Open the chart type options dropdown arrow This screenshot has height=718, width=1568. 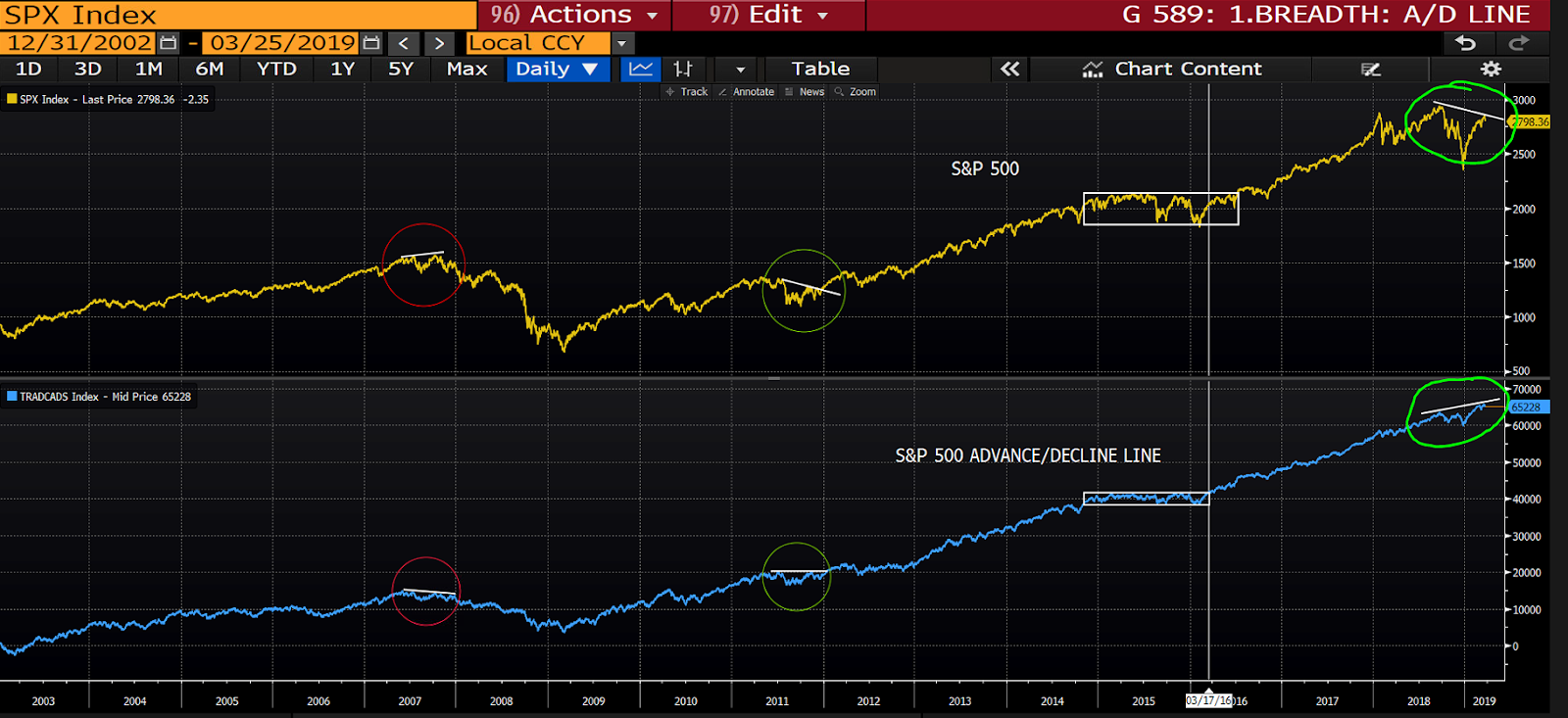tap(740, 69)
